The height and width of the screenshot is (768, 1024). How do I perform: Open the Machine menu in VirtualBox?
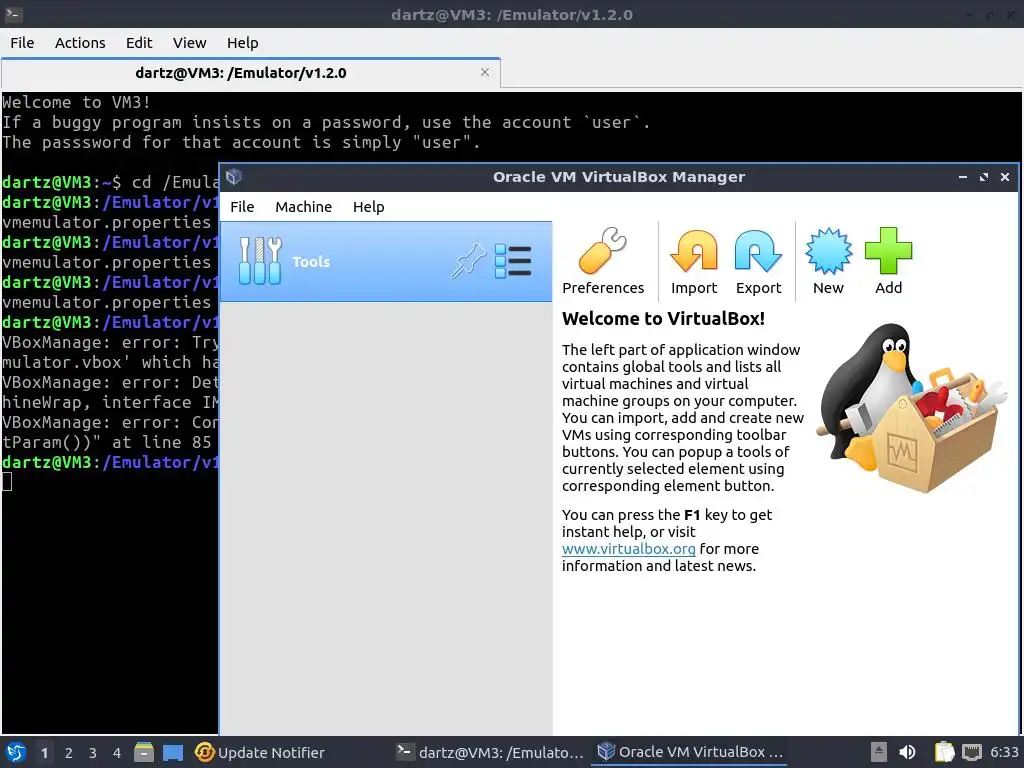(303, 207)
